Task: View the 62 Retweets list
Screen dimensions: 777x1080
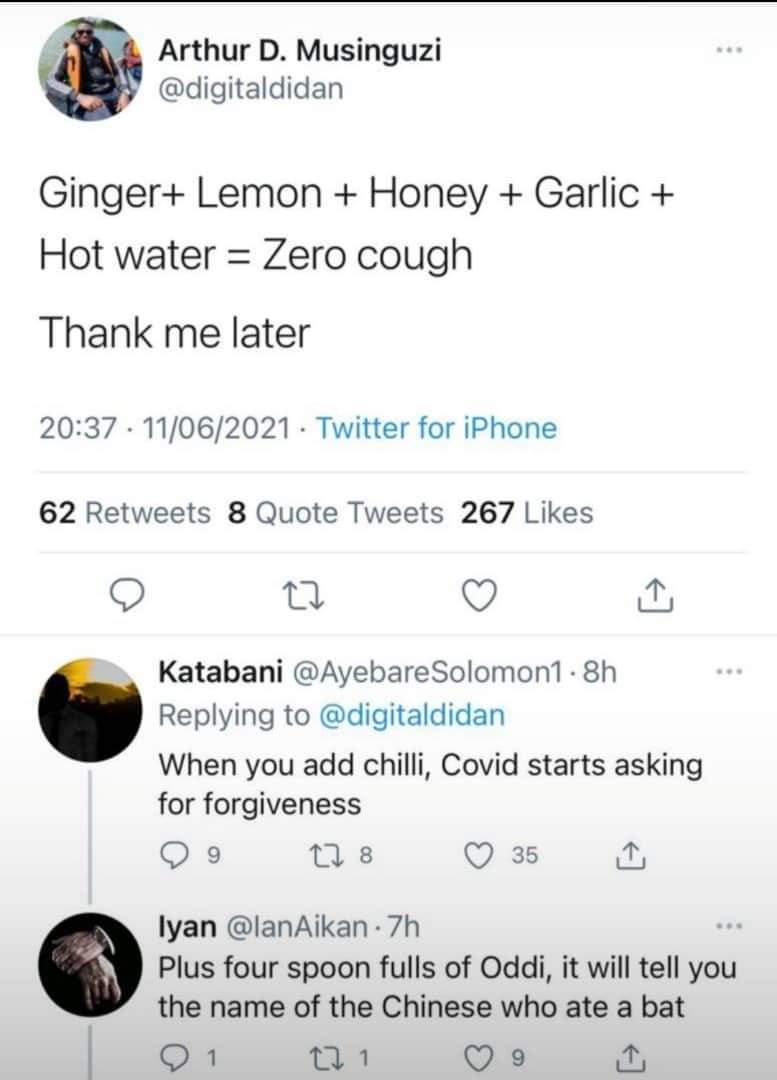Action: [125, 513]
